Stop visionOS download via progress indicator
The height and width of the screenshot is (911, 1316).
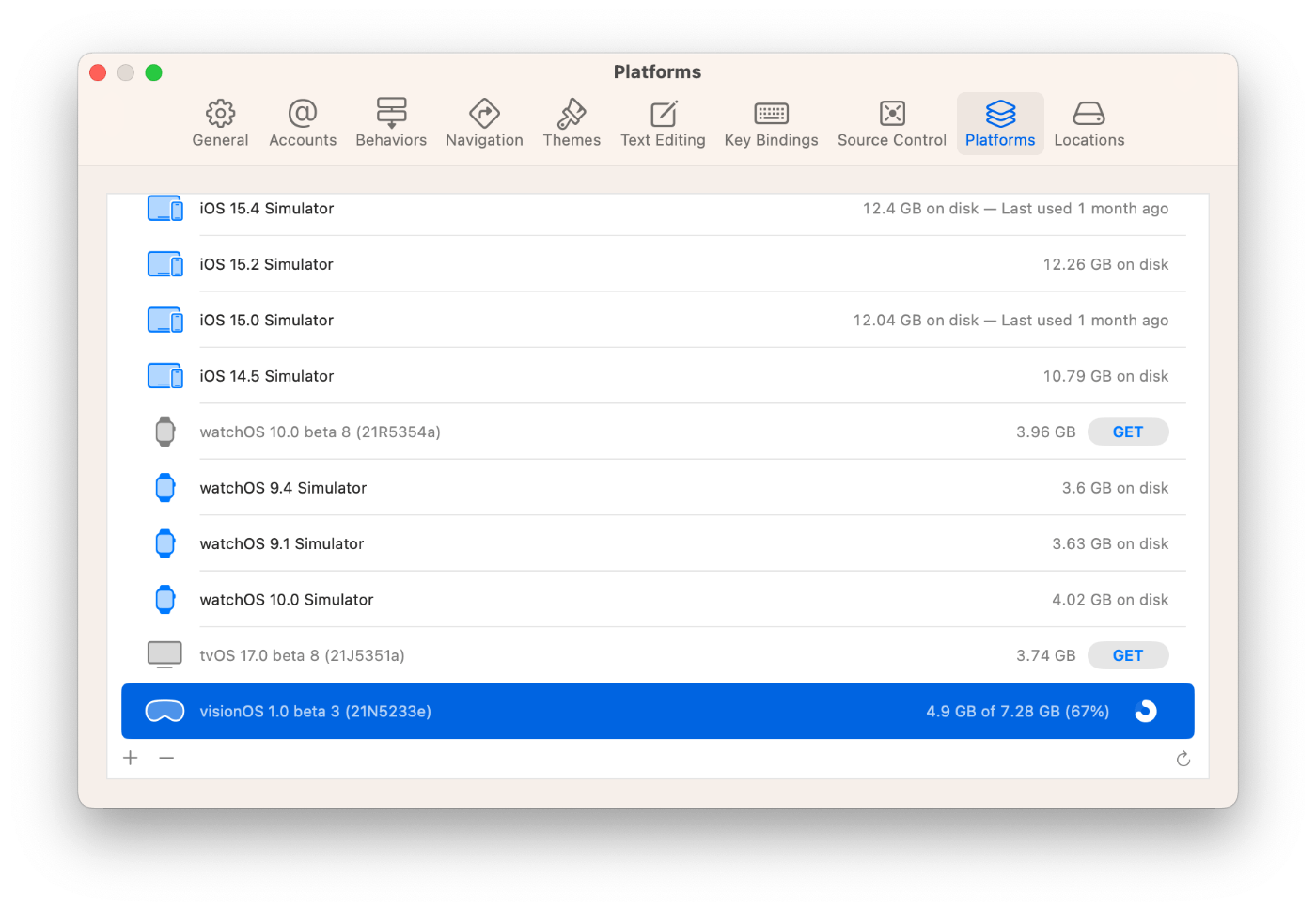(x=1145, y=712)
